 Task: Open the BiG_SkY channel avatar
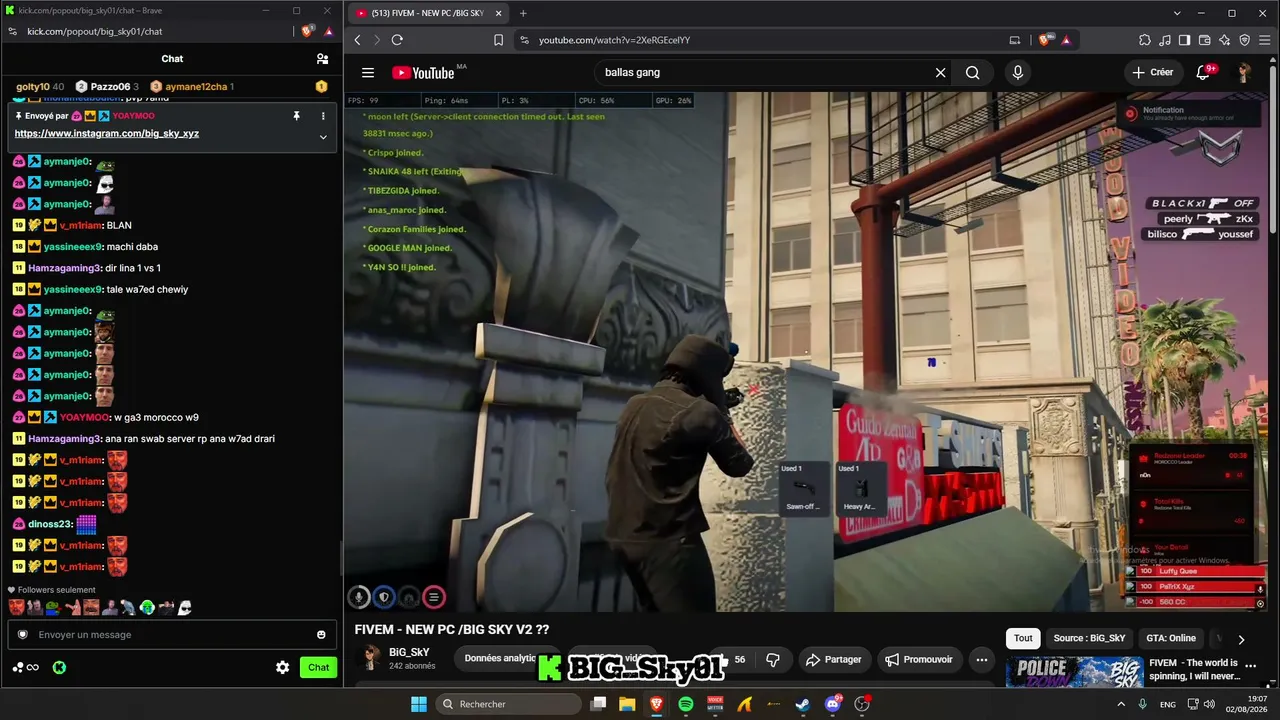tap(371, 658)
